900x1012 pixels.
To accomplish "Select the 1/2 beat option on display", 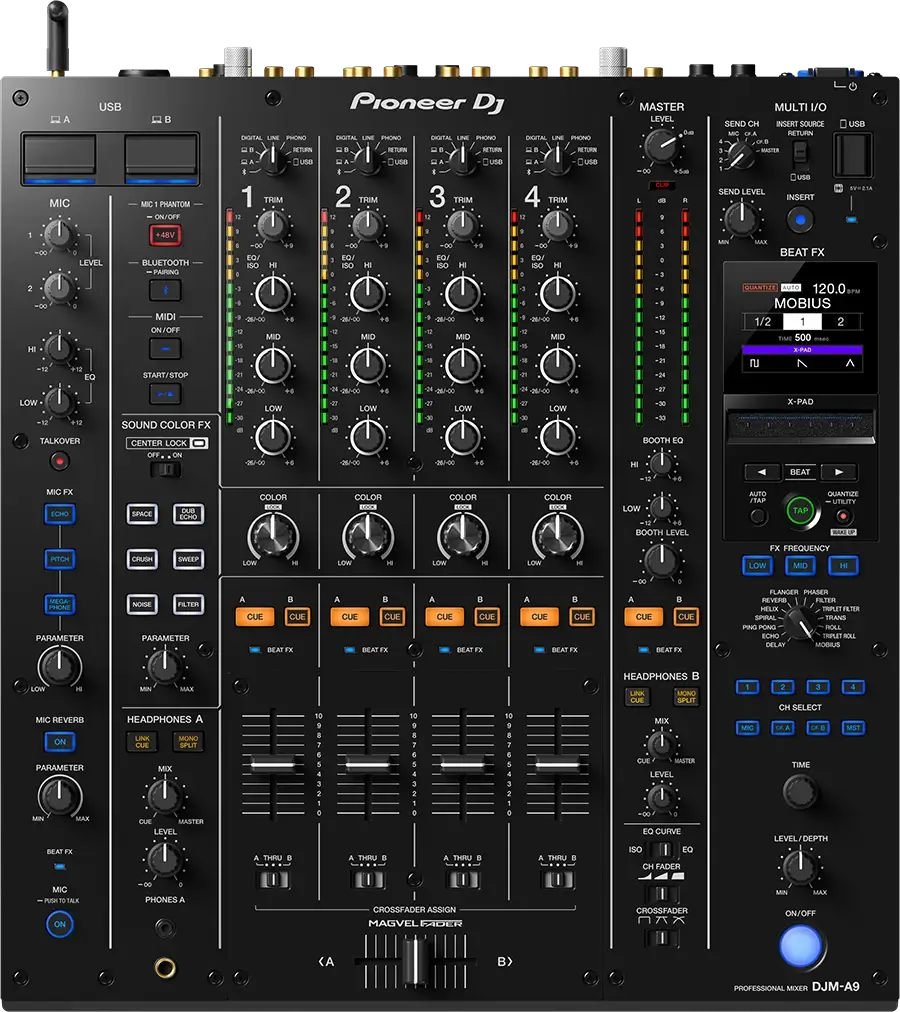I will (762, 321).
